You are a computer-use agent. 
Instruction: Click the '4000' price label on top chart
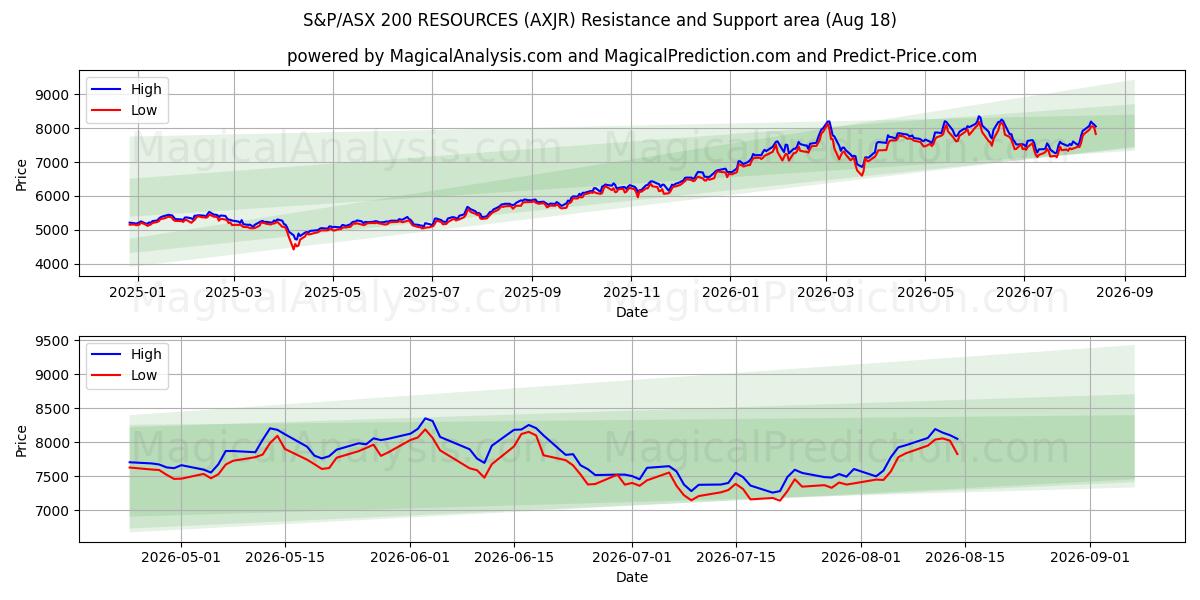pos(55,265)
